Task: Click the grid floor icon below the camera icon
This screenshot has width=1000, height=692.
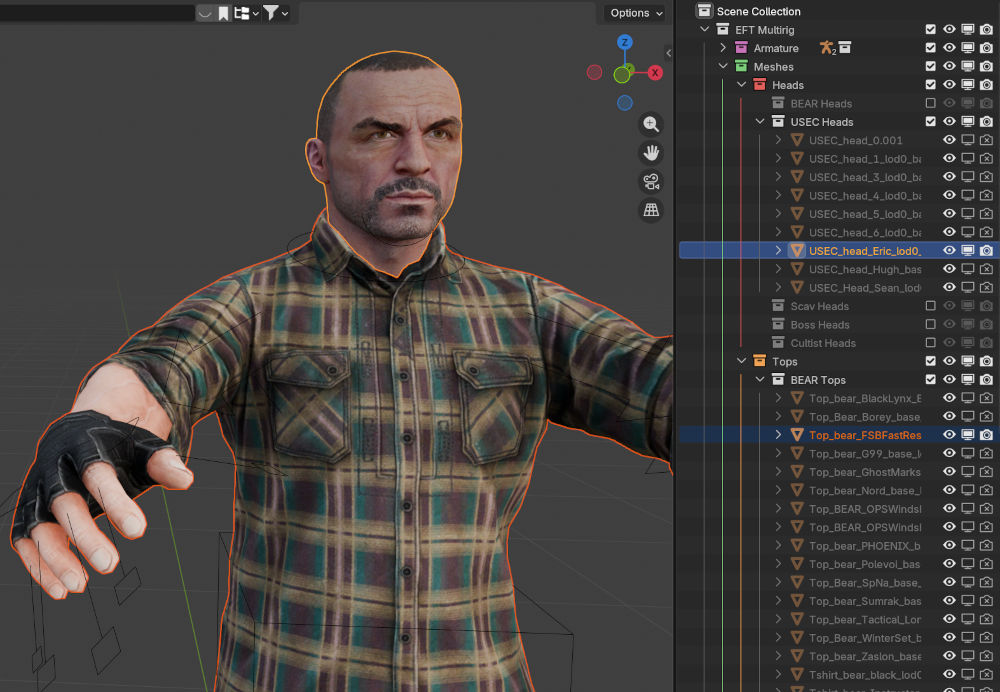Action: click(x=651, y=209)
